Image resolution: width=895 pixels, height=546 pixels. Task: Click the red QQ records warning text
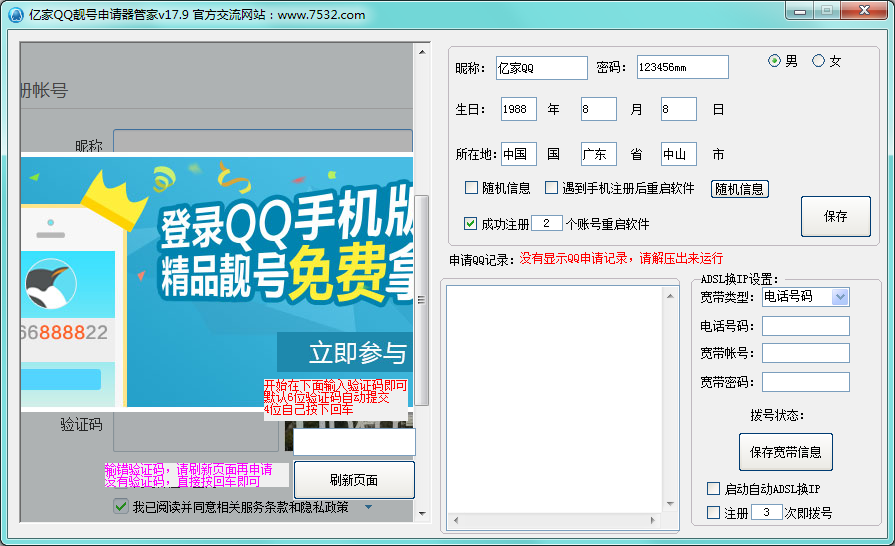(621, 258)
